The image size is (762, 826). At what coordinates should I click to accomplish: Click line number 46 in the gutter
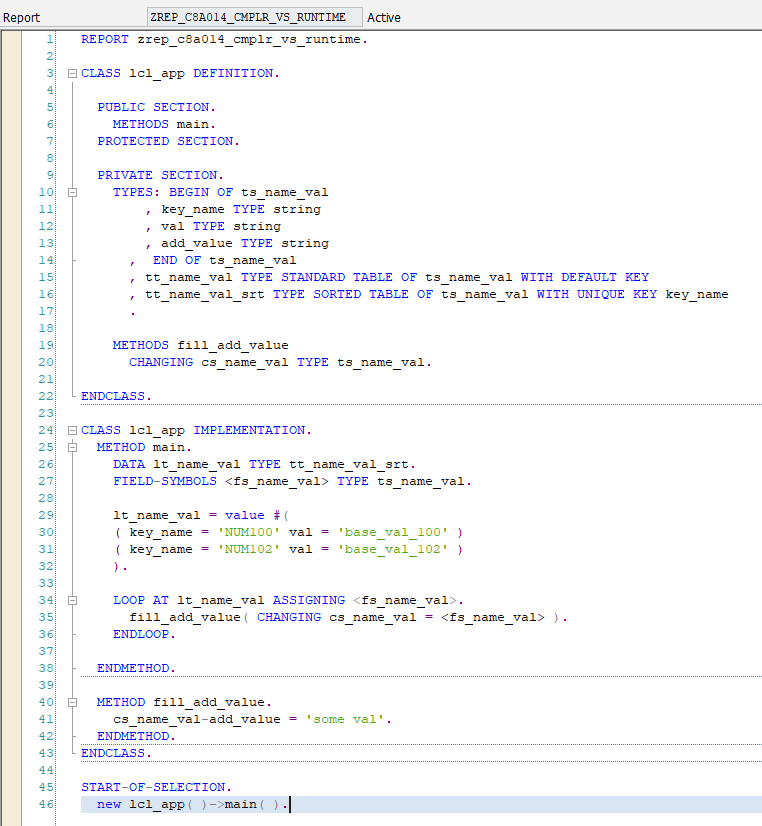tap(46, 804)
